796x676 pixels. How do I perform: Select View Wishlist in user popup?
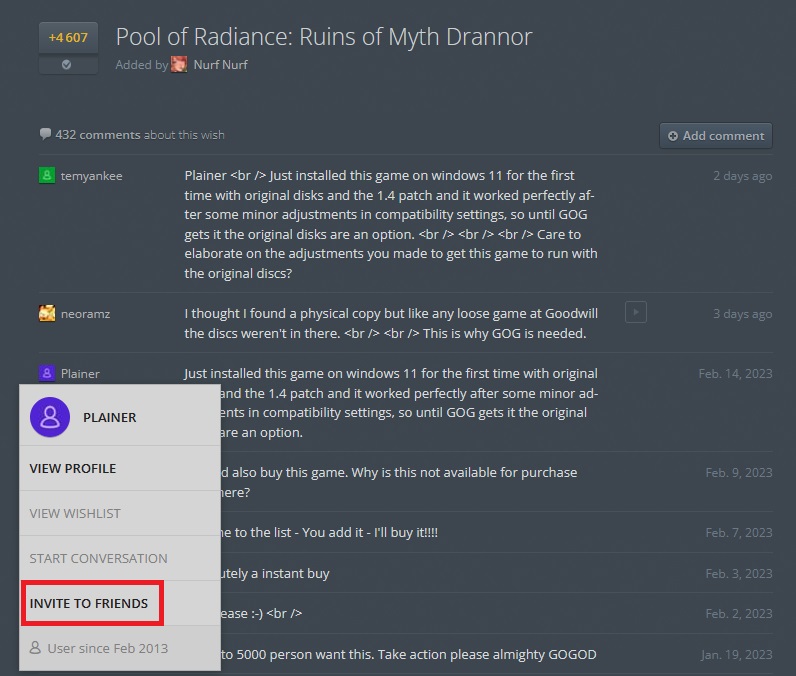click(120, 513)
